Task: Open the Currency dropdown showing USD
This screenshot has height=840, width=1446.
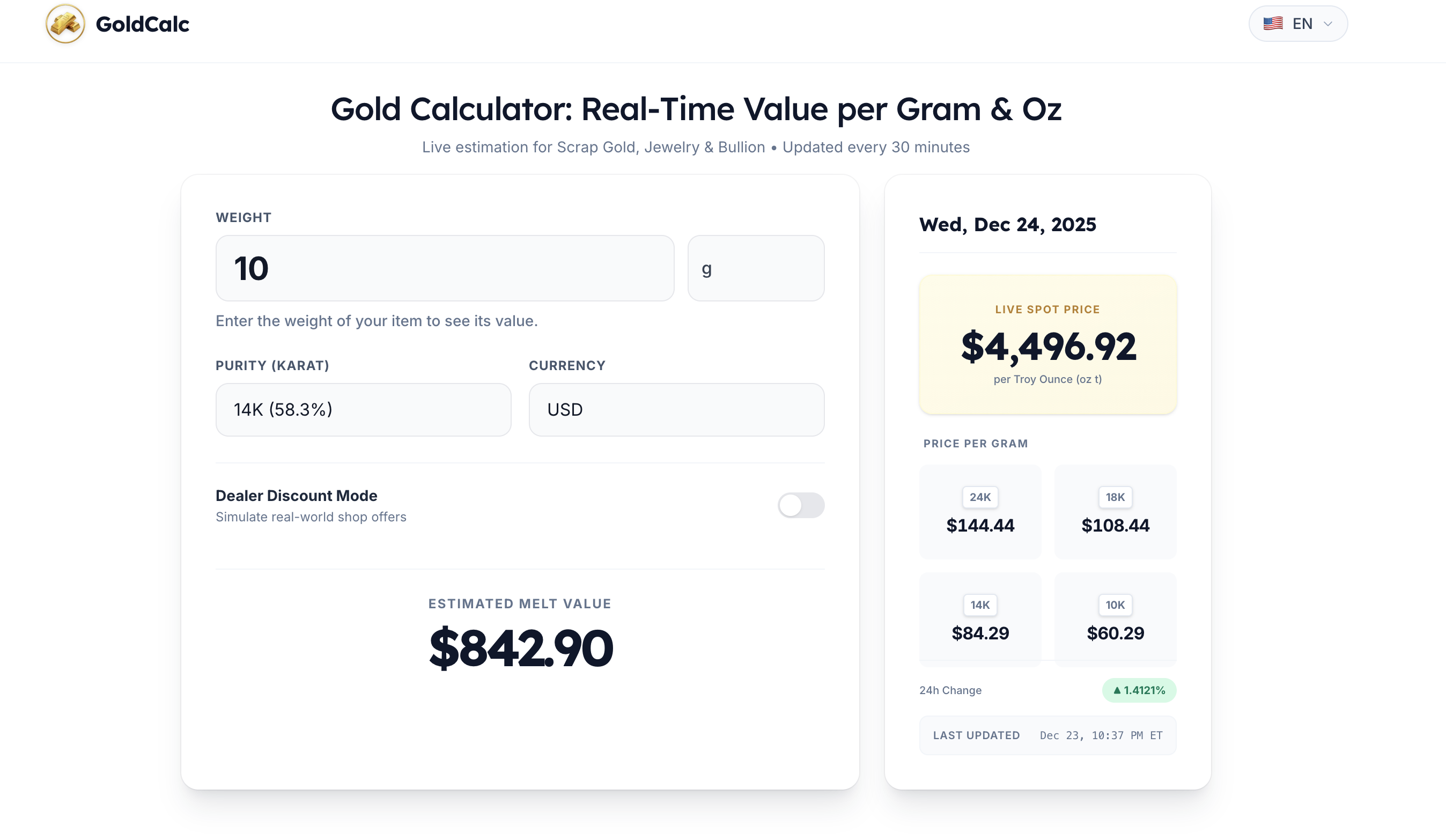Action: pyautogui.click(x=676, y=409)
